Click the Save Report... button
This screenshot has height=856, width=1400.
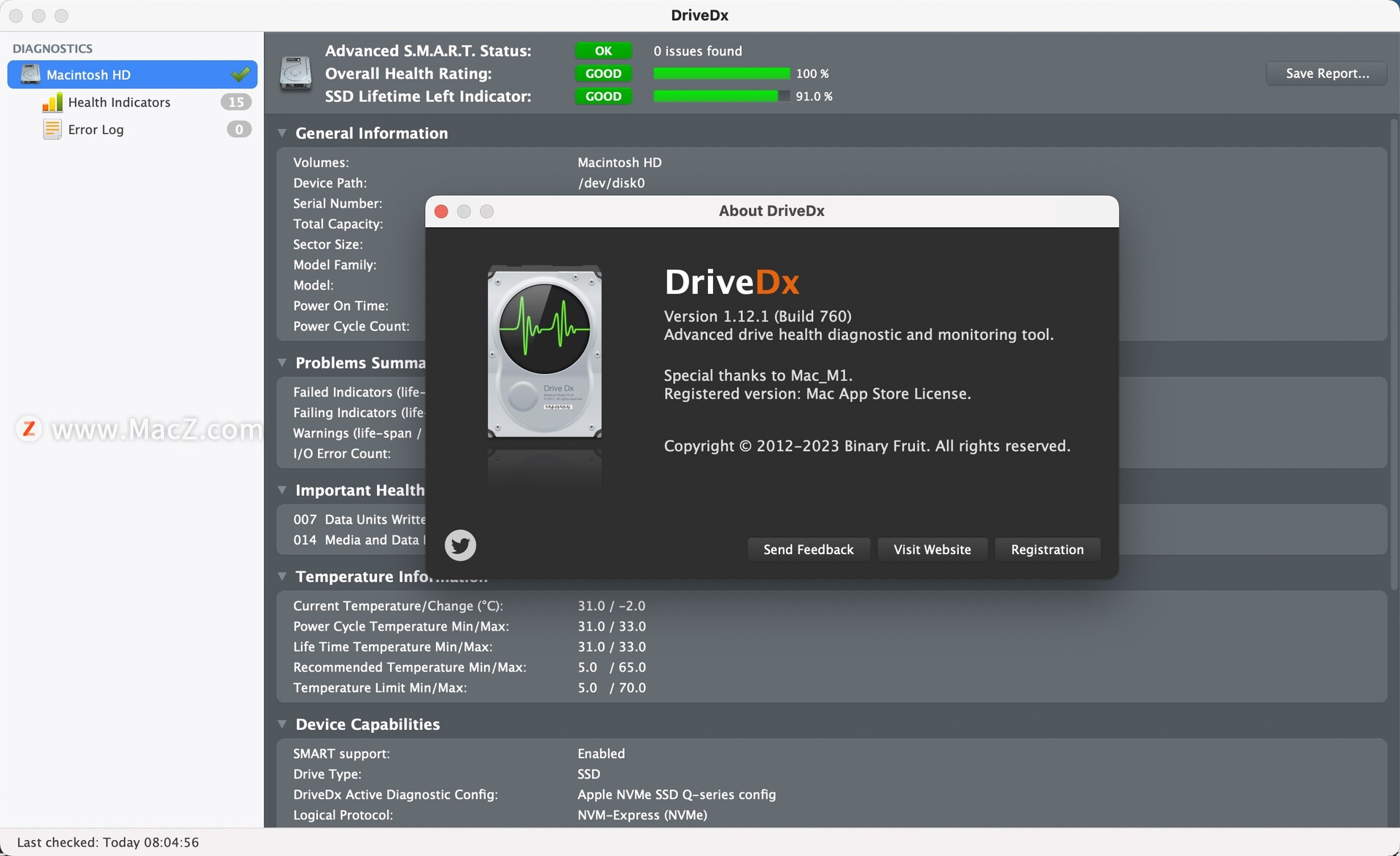coord(1327,74)
